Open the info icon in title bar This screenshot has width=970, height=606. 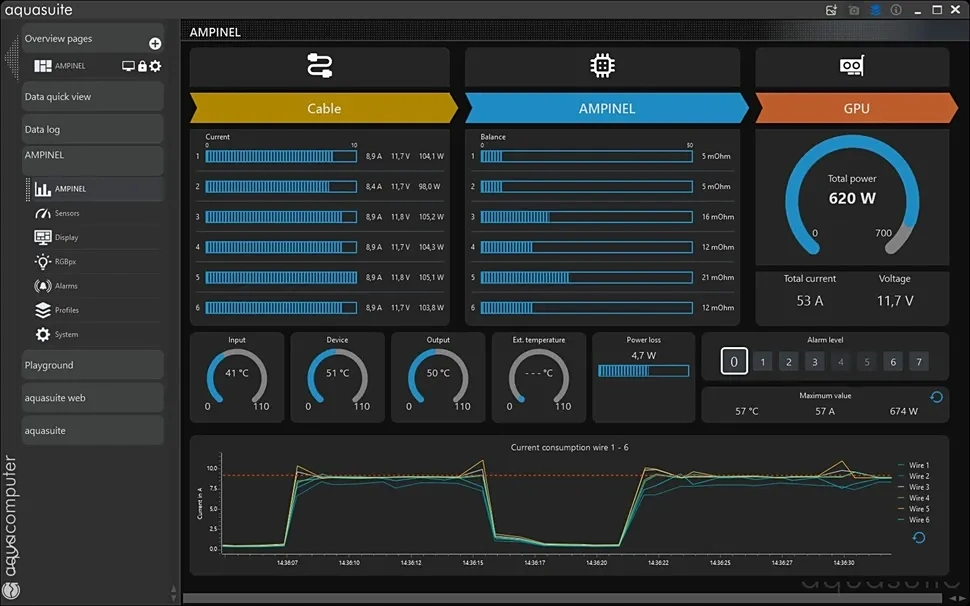[896, 10]
